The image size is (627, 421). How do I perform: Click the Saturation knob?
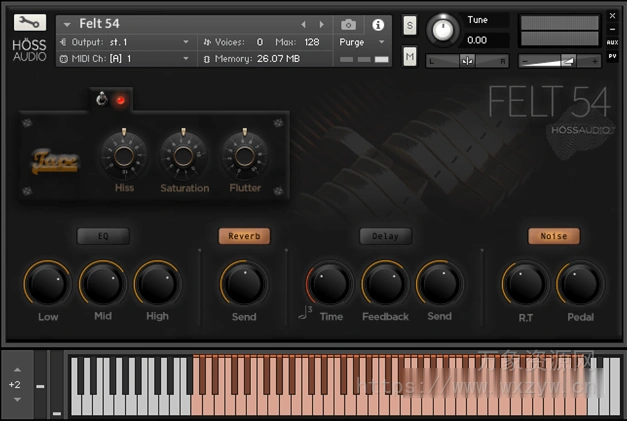click(184, 156)
